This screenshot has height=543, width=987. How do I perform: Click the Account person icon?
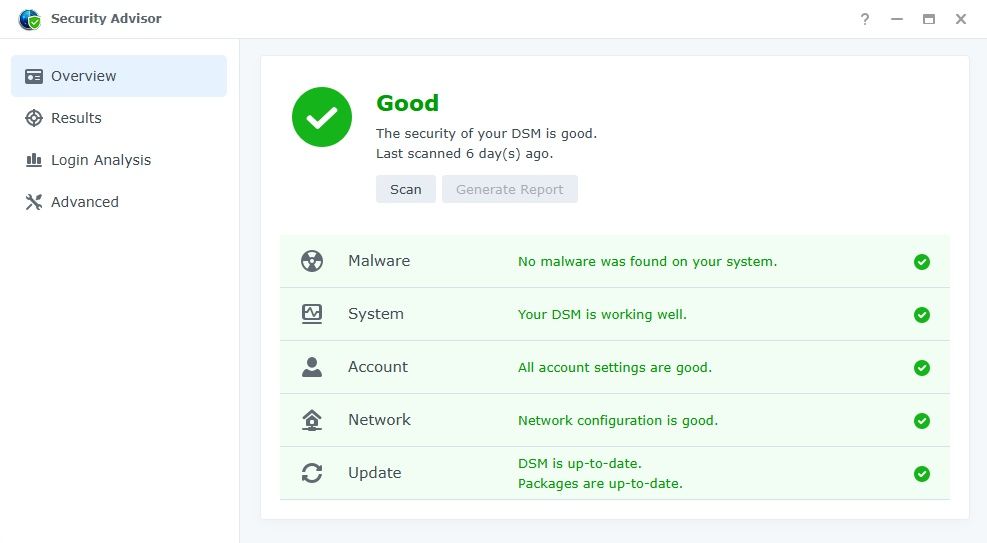[x=312, y=367]
